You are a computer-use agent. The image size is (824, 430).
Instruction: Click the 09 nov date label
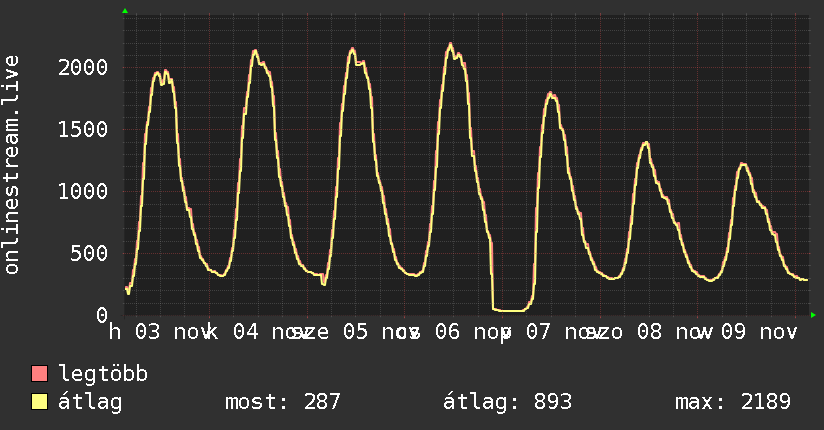pyautogui.click(x=759, y=332)
